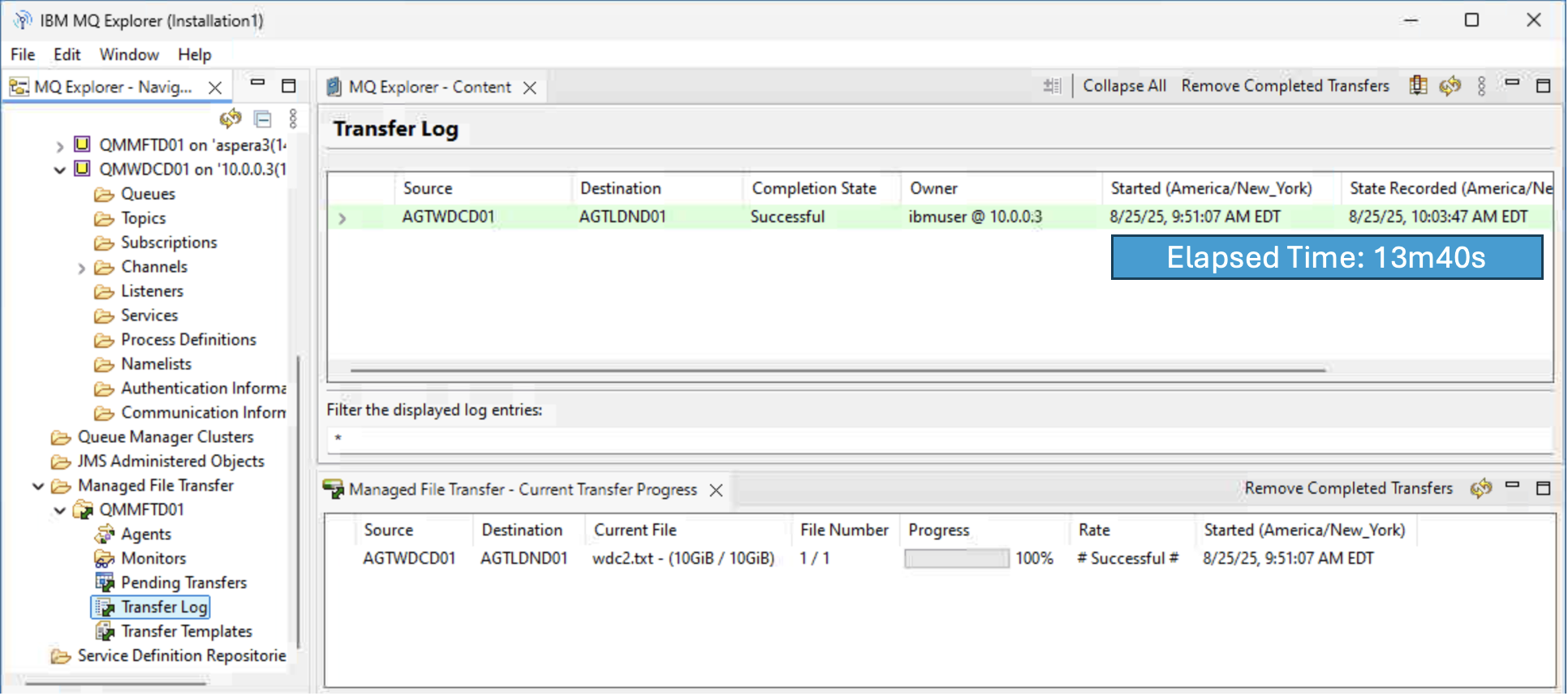Click the QMWDCD01 queue manager icon

point(82,169)
